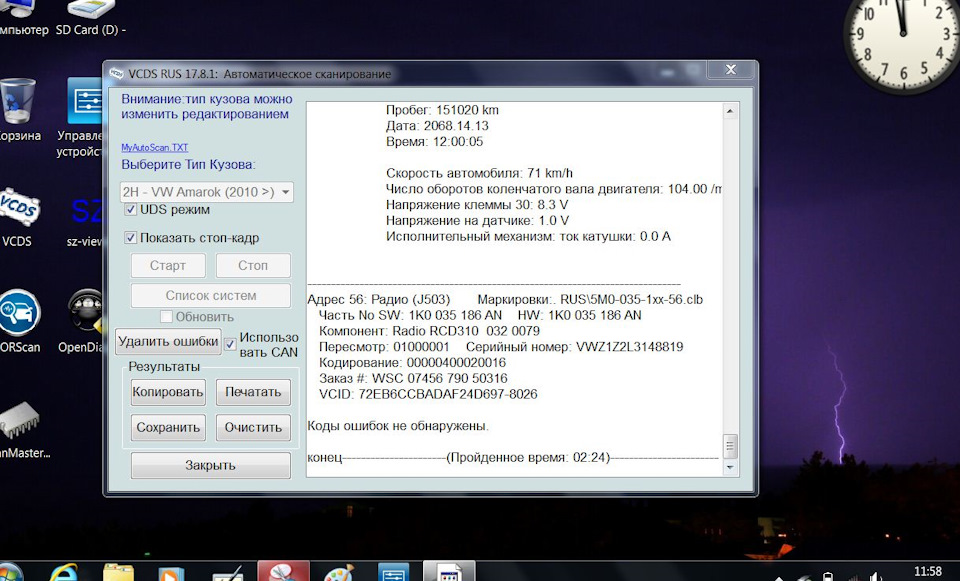Click the text Коды ошибок не обнаружены

398,426
